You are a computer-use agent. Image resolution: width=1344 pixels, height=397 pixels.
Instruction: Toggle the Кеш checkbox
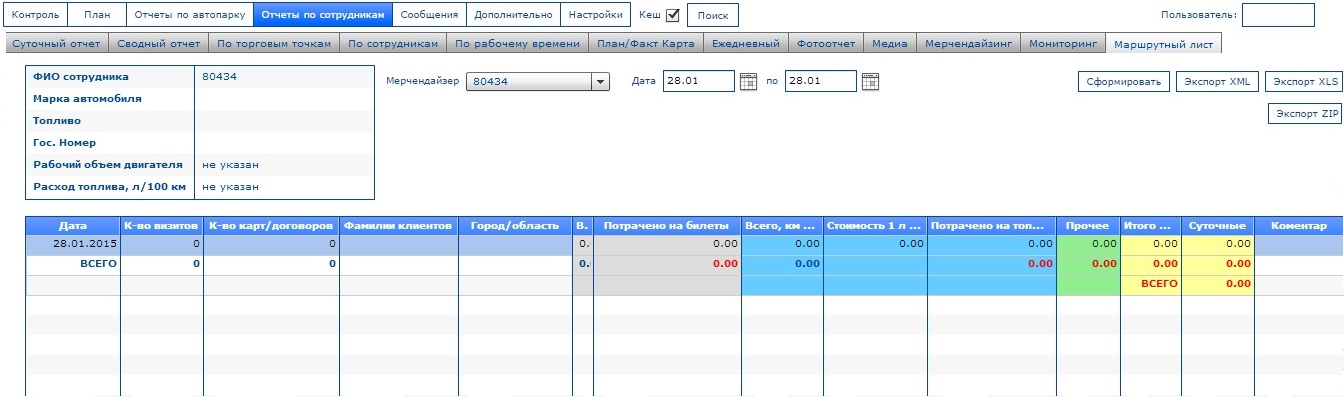tap(672, 15)
